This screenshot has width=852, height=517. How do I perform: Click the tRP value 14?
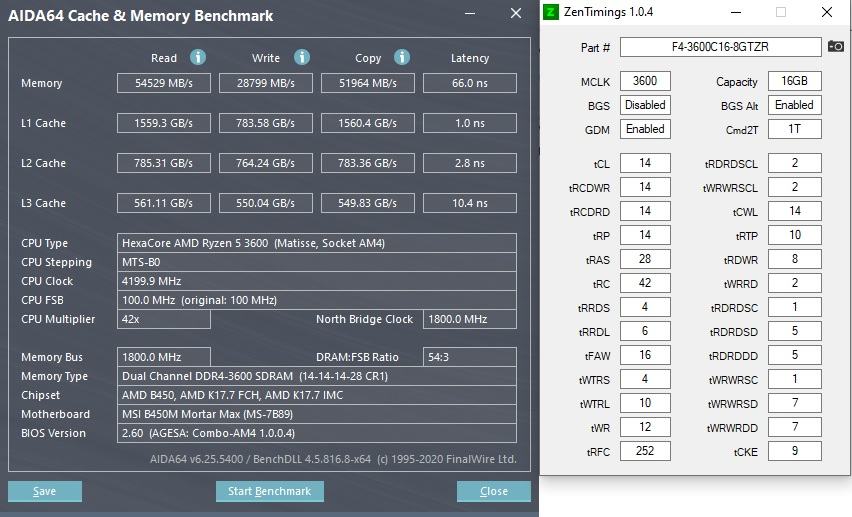tap(645, 235)
